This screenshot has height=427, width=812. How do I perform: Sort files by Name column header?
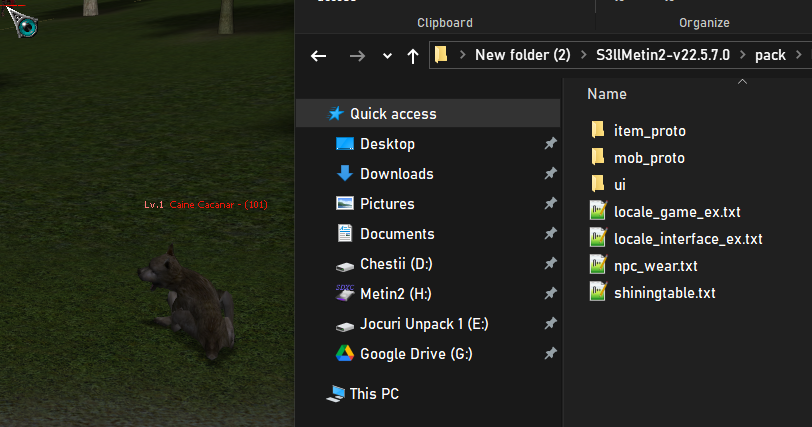[x=606, y=94]
